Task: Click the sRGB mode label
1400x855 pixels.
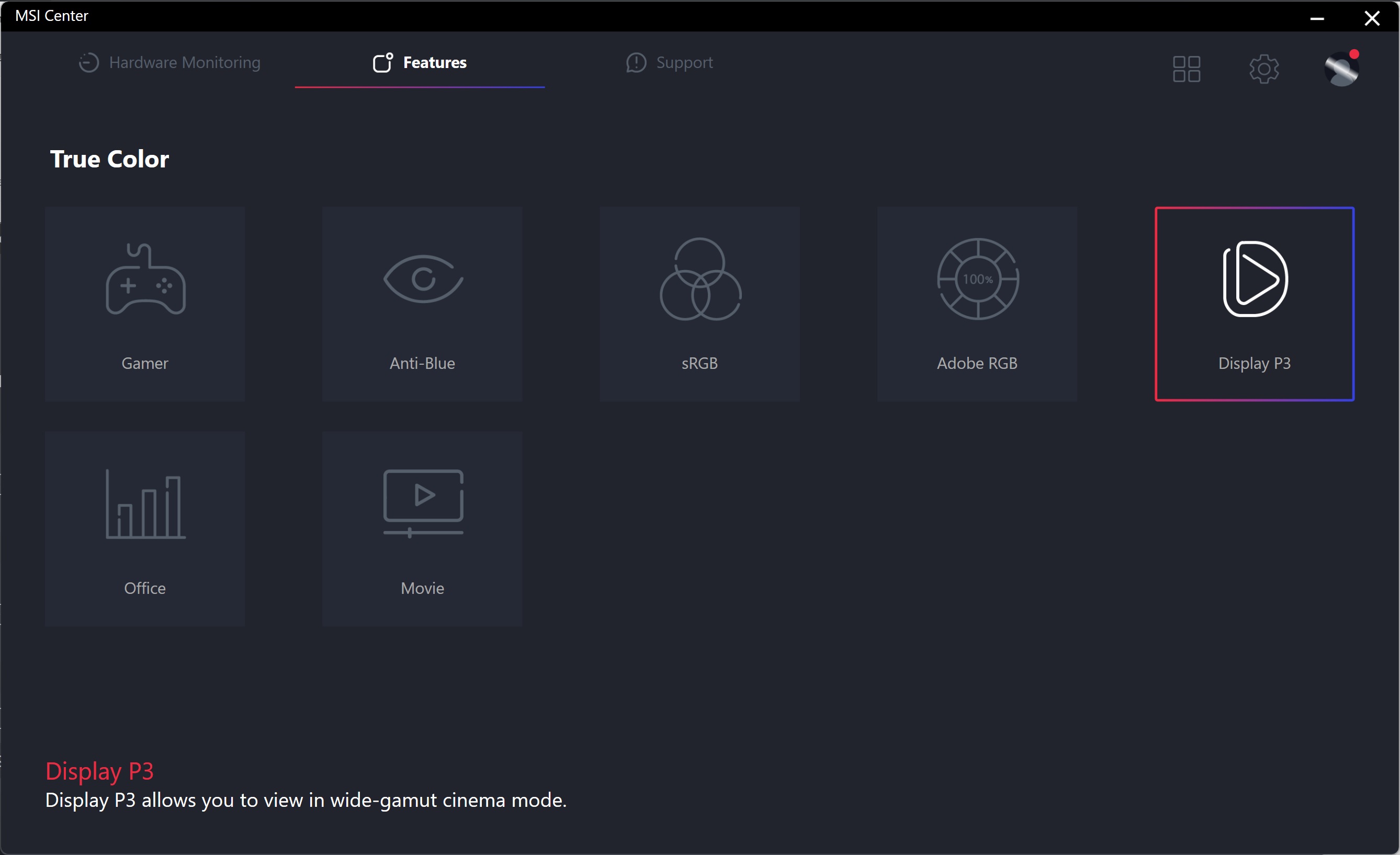Action: [699, 363]
